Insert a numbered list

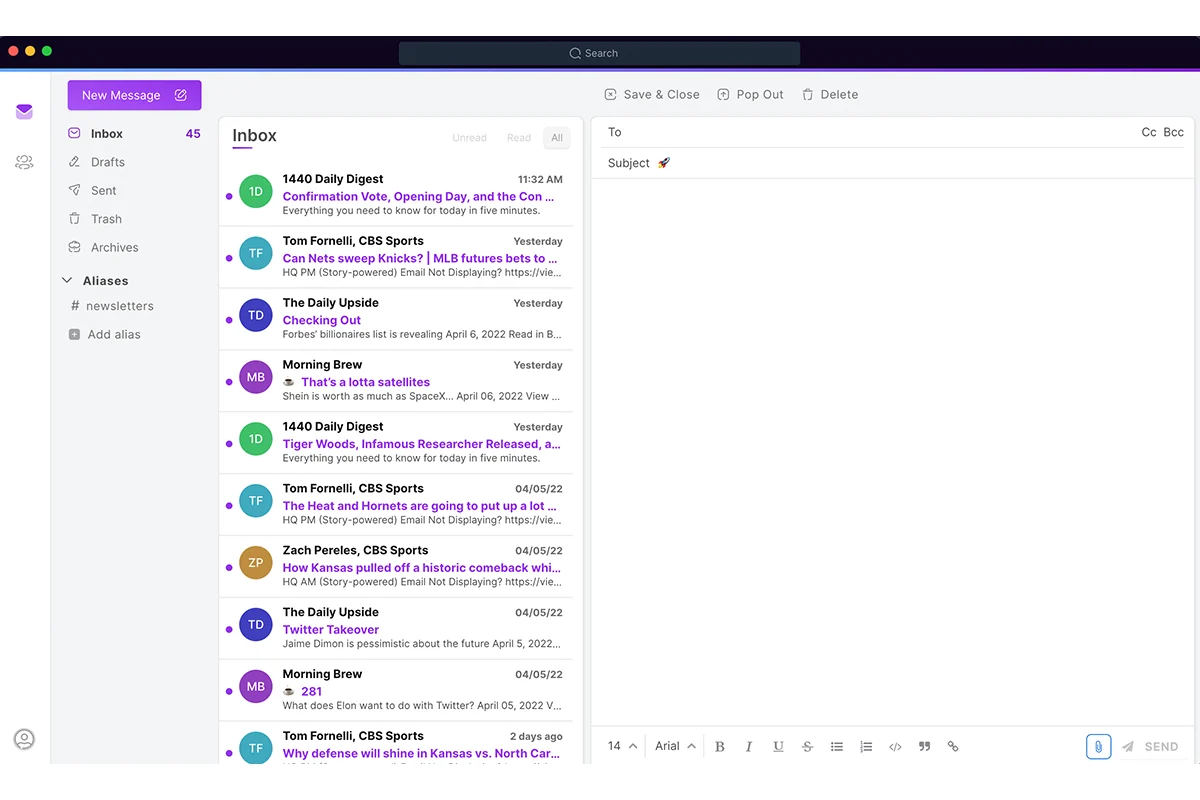[x=866, y=747]
